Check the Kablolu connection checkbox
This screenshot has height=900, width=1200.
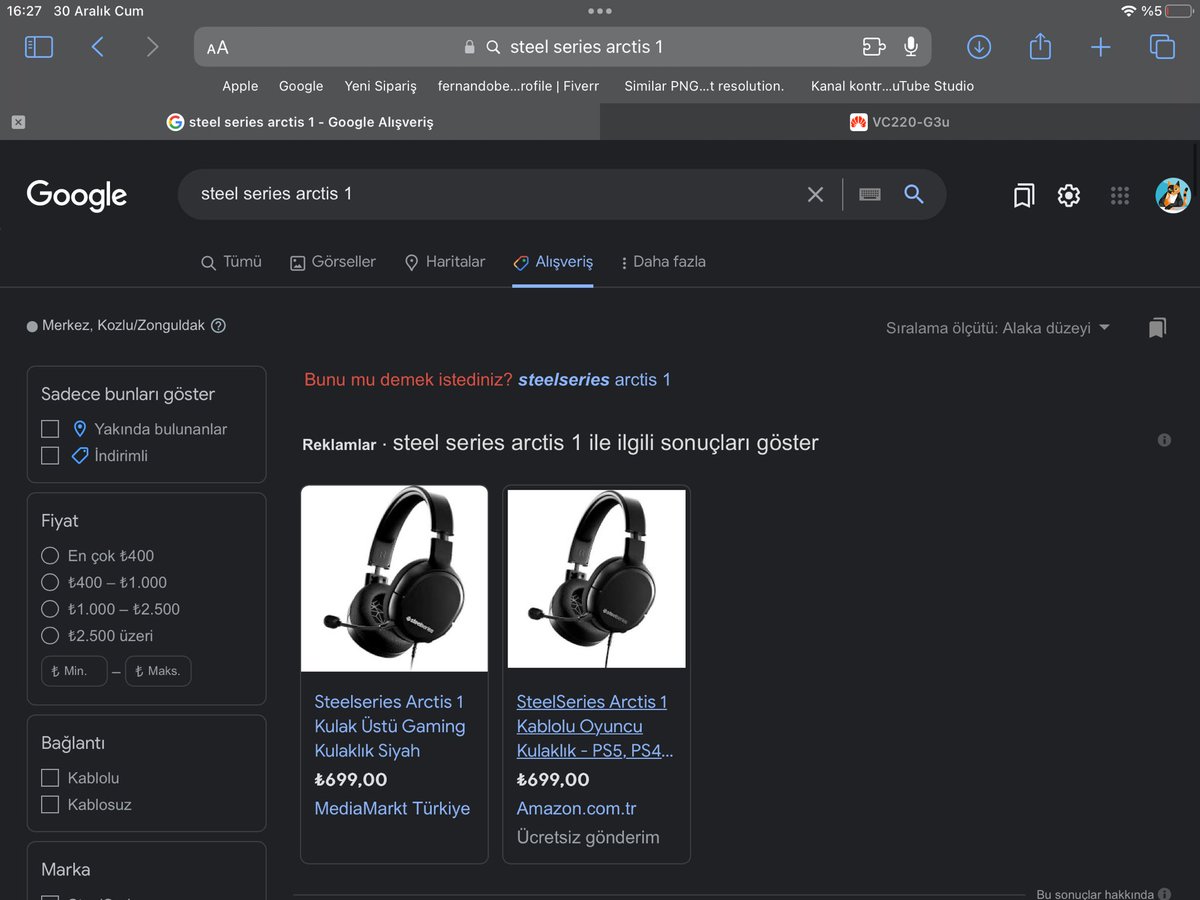(x=50, y=778)
